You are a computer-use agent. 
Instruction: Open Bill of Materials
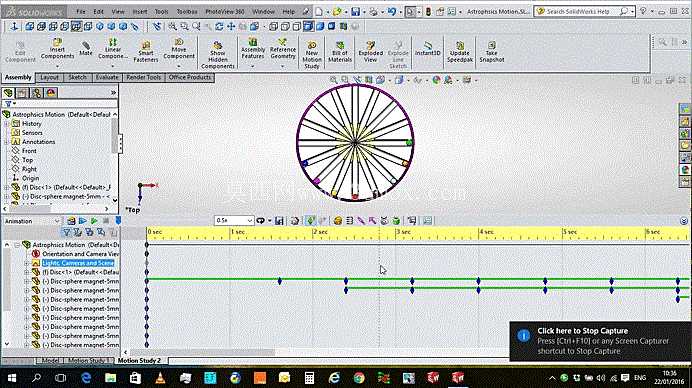click(x=340, y=52)
